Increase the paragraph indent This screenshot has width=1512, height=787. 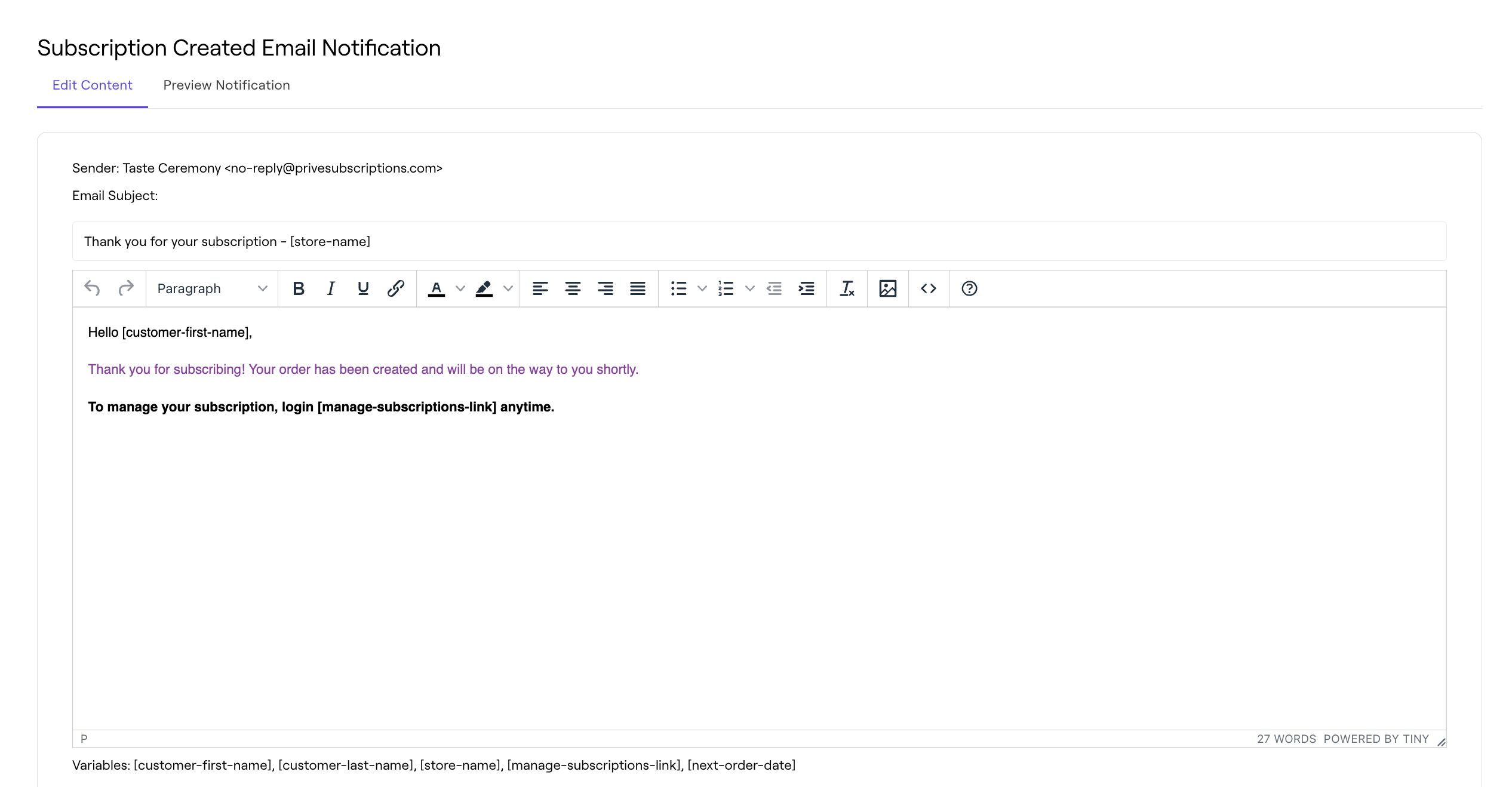[x=806, y=288]
